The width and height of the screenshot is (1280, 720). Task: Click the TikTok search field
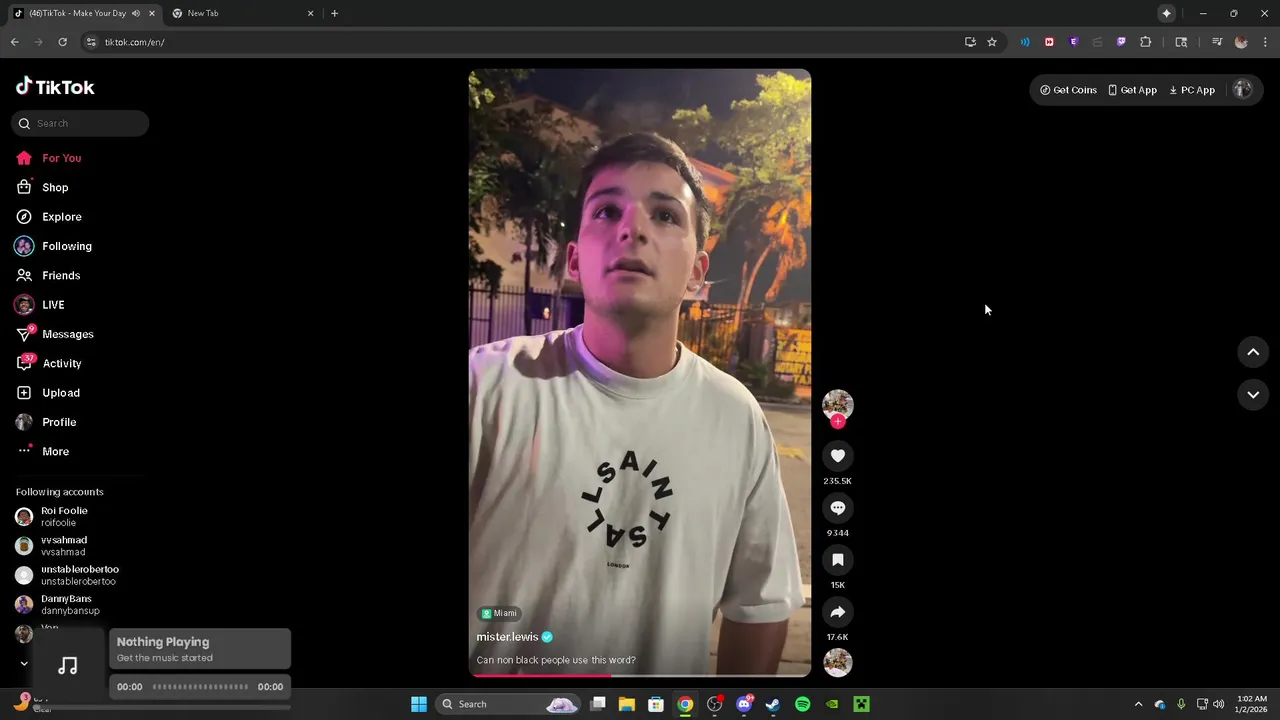(80, 123)
